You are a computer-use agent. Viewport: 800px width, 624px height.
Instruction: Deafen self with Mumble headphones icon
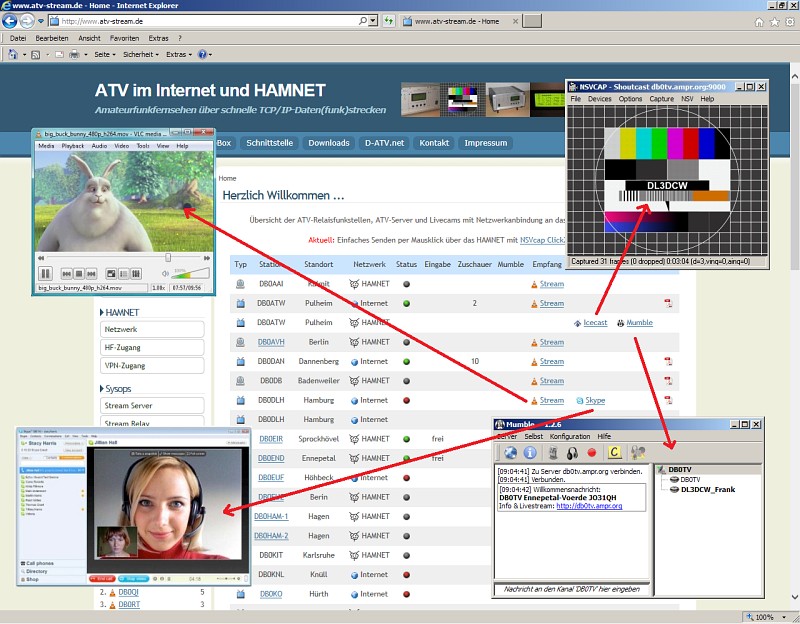[572, 453]
